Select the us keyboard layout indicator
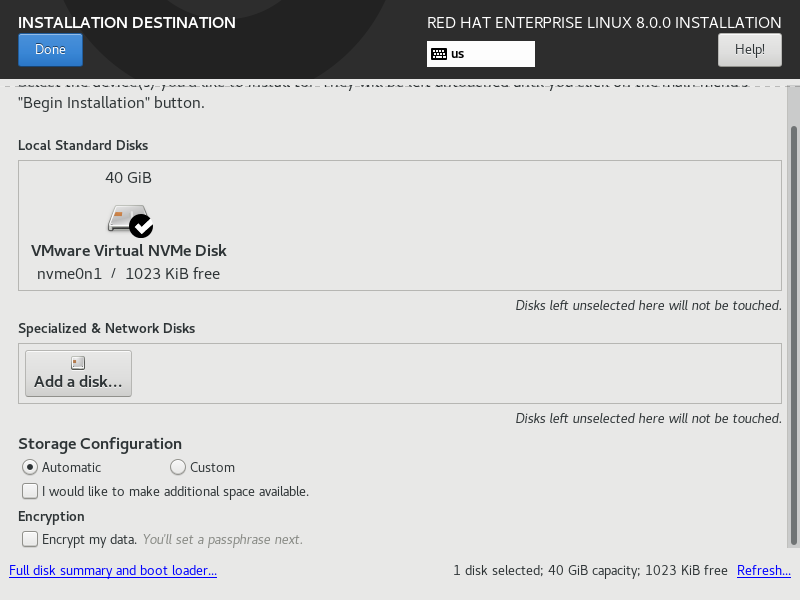Viewport: 800px width, 600px height. point(481,54)
